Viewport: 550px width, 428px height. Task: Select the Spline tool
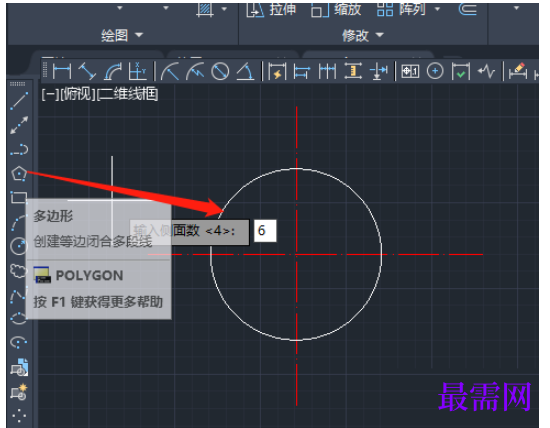[18, 296]
